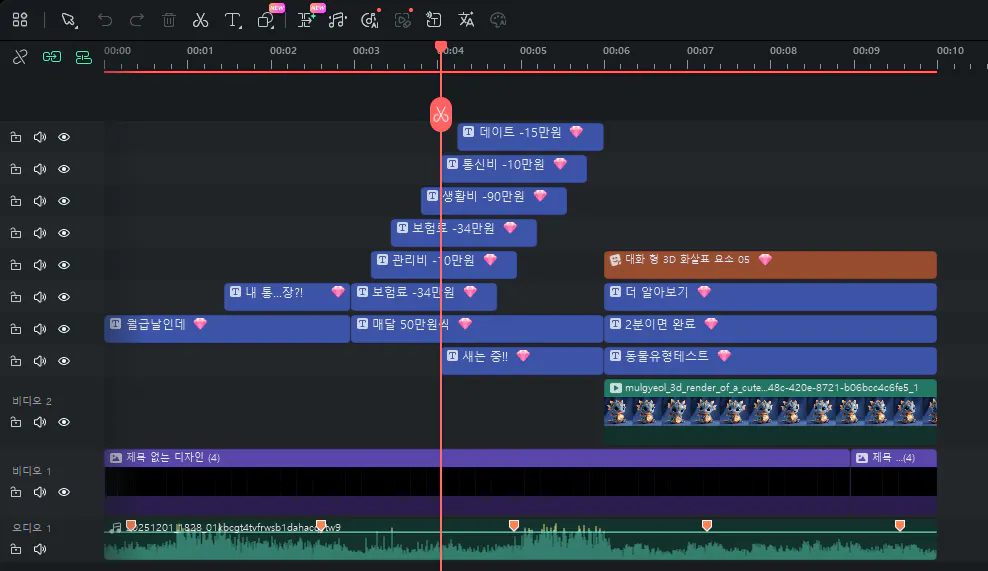Toggle the green auto ripple icon
This screenshot has width=988, height=571.
click(83, 57)
